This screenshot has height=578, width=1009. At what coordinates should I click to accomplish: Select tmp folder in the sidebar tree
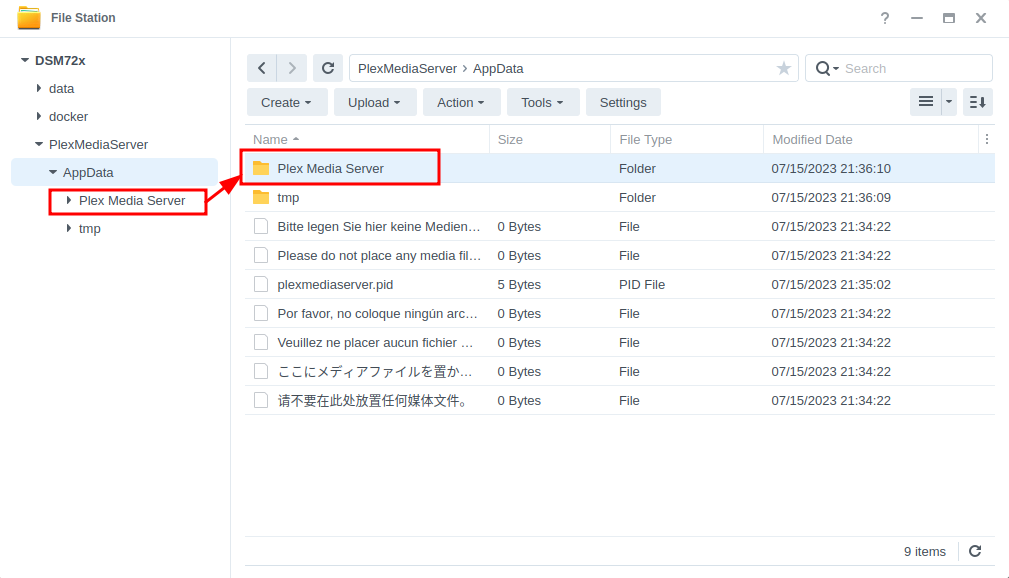point(89,228)
